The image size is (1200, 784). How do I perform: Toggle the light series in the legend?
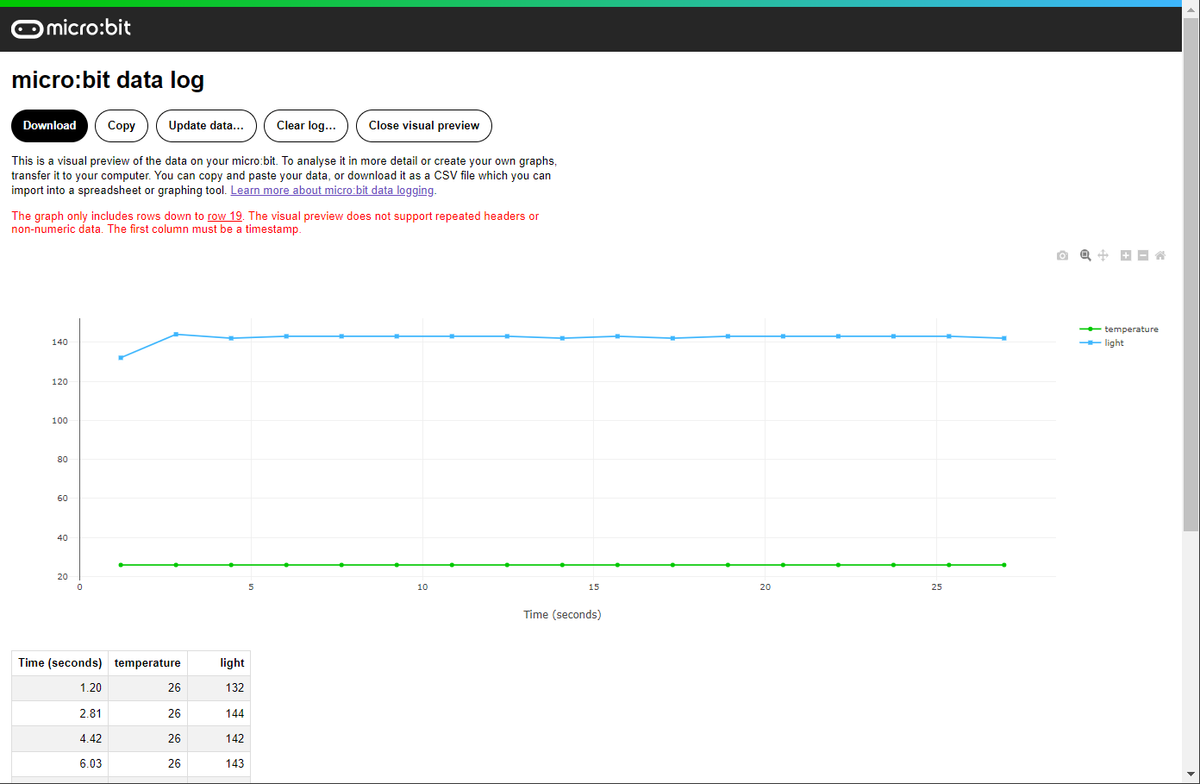(x=1102, y=343)
